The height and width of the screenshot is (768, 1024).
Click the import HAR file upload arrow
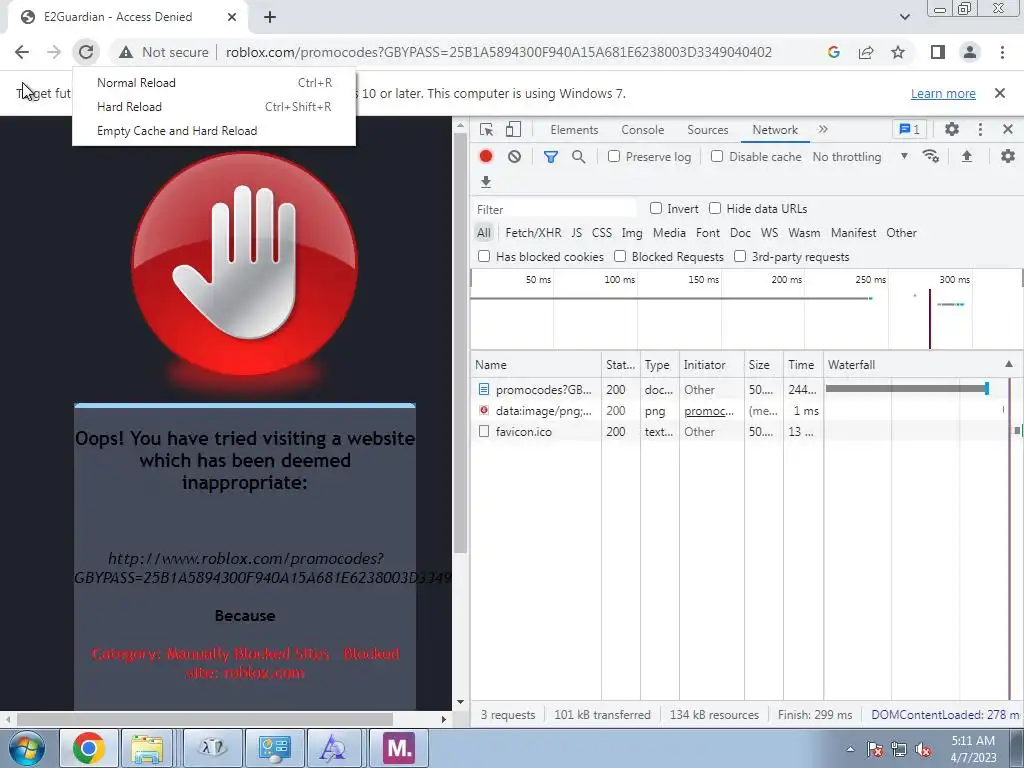967,156
